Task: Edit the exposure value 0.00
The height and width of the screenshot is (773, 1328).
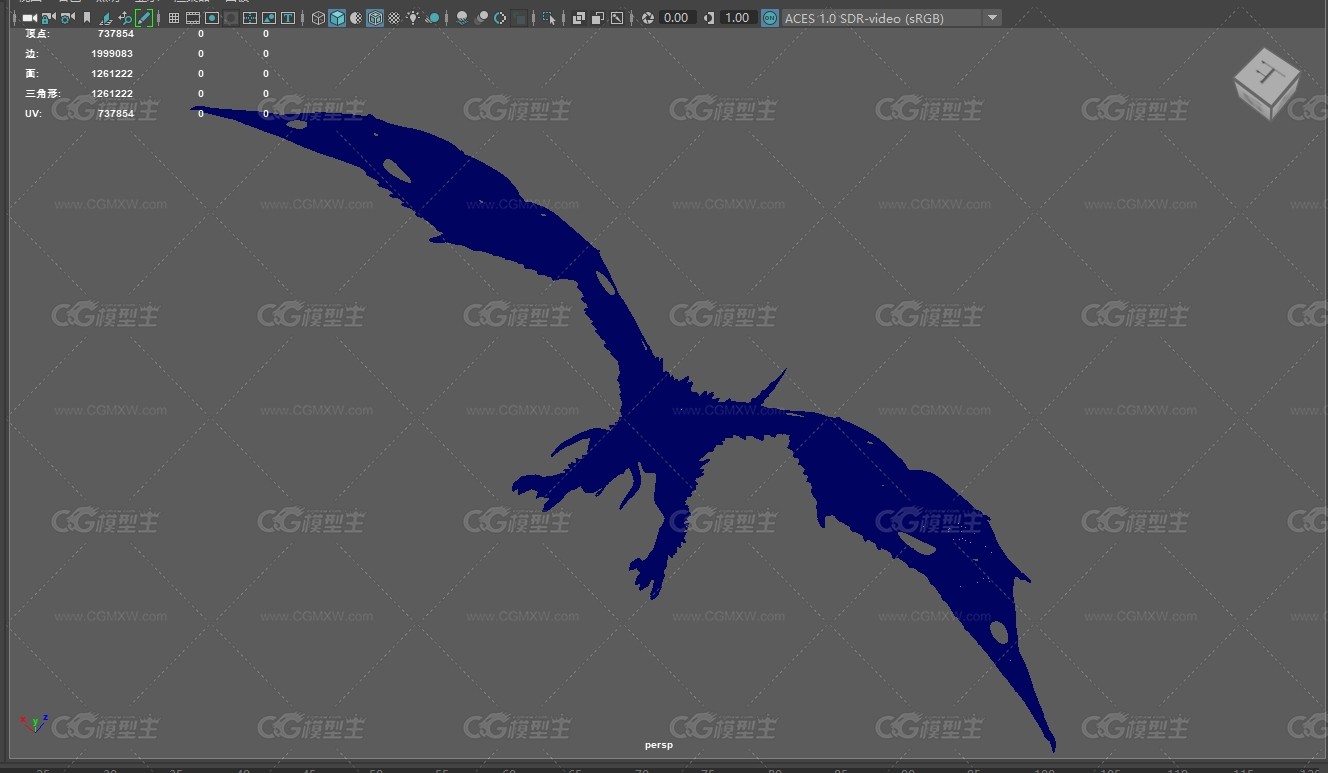Action: coord(677,18)
